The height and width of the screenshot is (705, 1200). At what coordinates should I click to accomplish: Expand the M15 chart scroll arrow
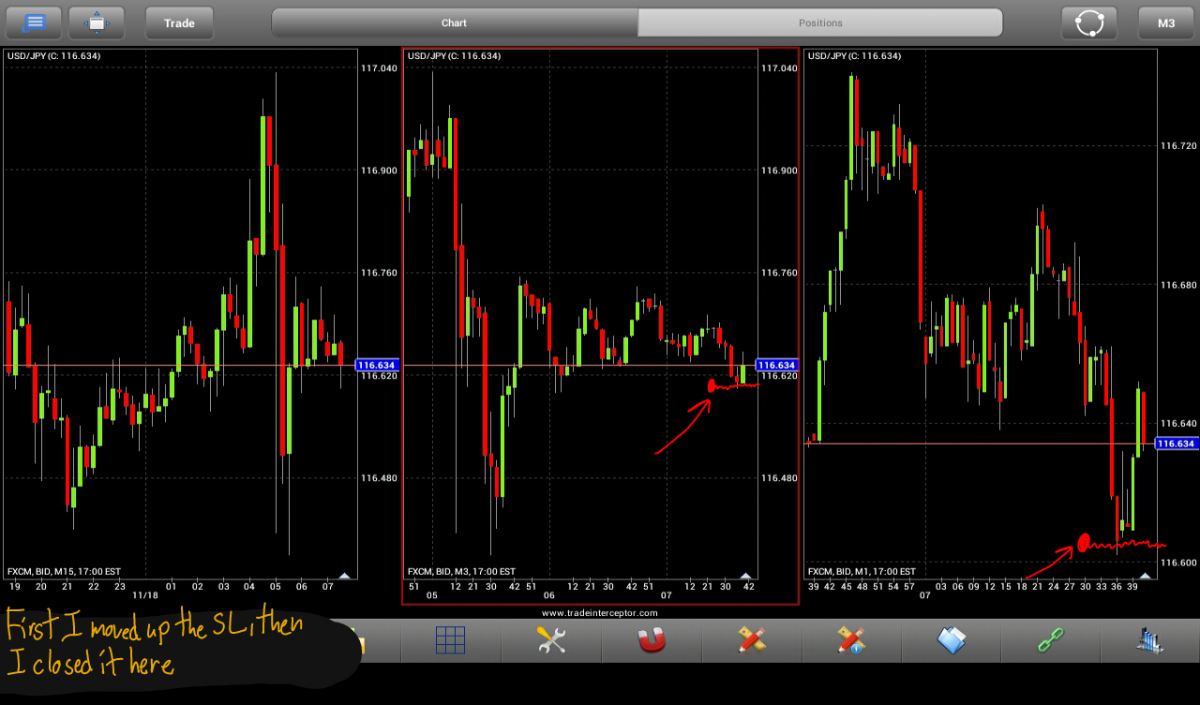345,575
